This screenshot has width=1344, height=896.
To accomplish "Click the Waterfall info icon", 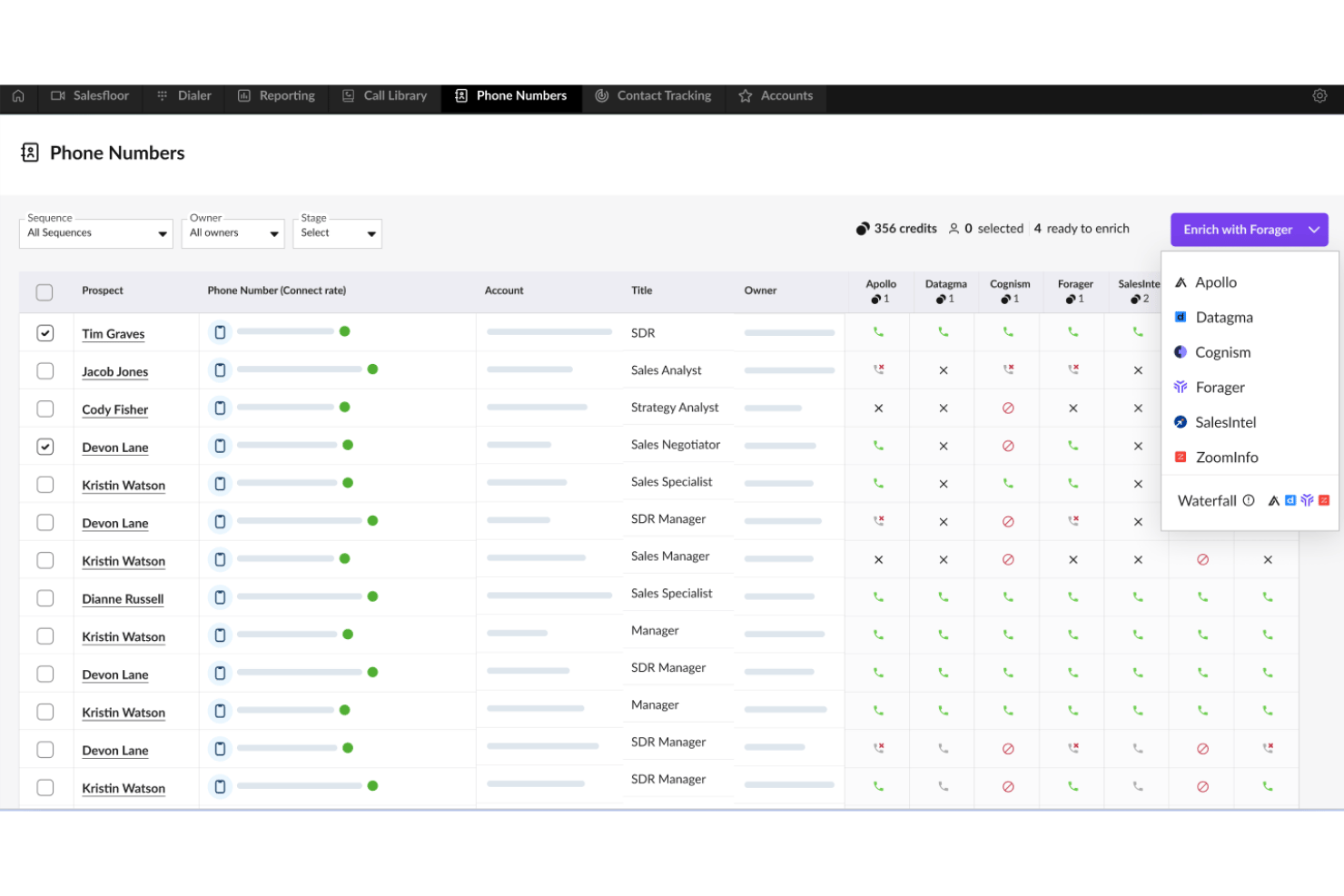I will coord(1249,500).
